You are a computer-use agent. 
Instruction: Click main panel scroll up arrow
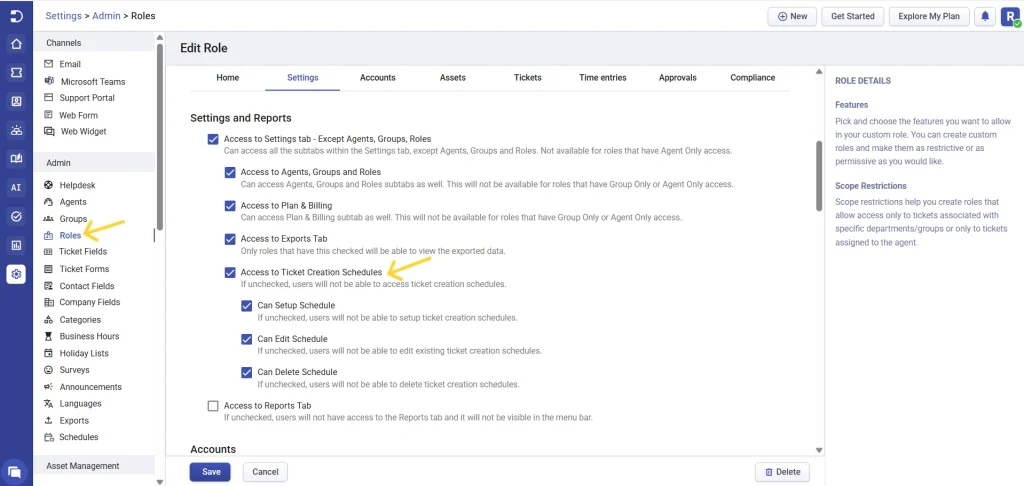point(819,71)
